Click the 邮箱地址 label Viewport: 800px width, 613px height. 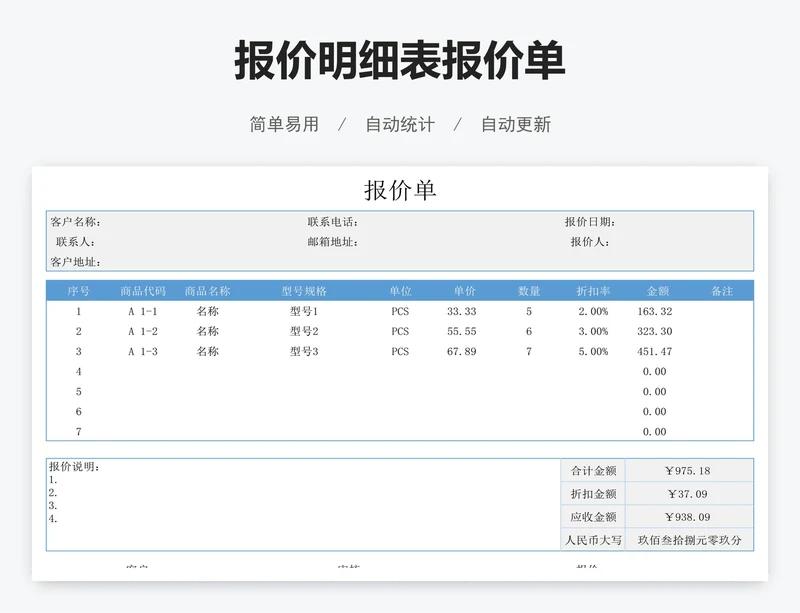tap(333, 242)
